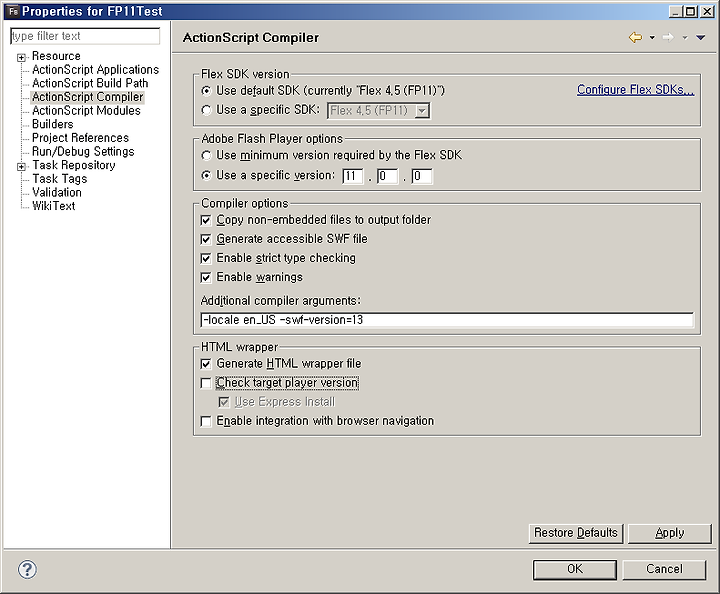Viewport: 720px width, 594px height.
Task: Toggle Generate HTML wrapper file checkbox
Action: [x=206, y=364]
